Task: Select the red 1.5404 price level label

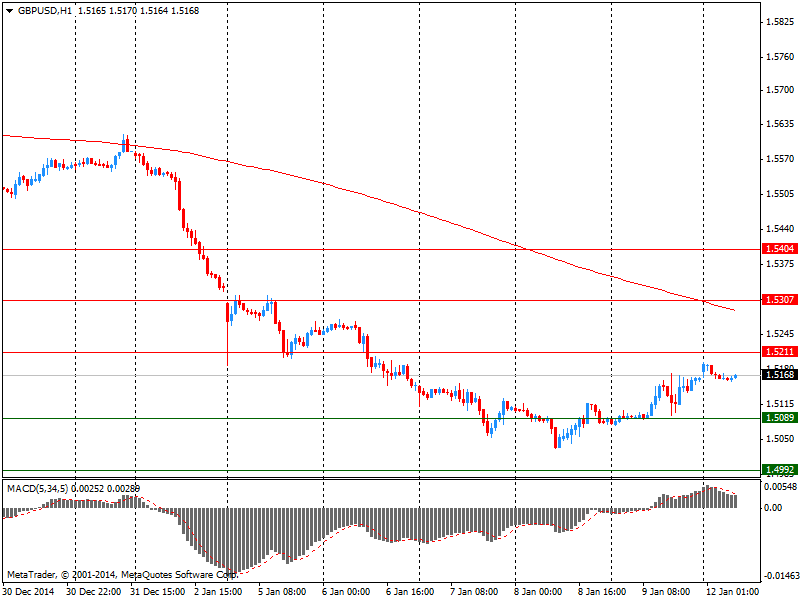Action: [x=780, y=248]
